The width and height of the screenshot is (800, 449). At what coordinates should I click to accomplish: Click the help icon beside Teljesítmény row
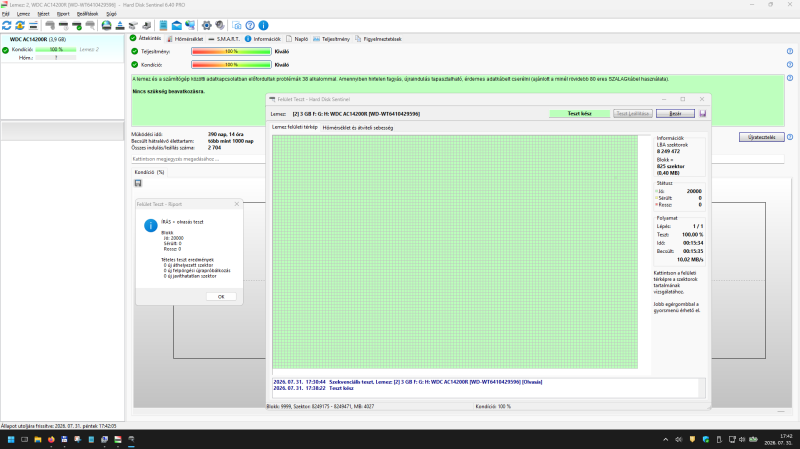tap(790, 52)
